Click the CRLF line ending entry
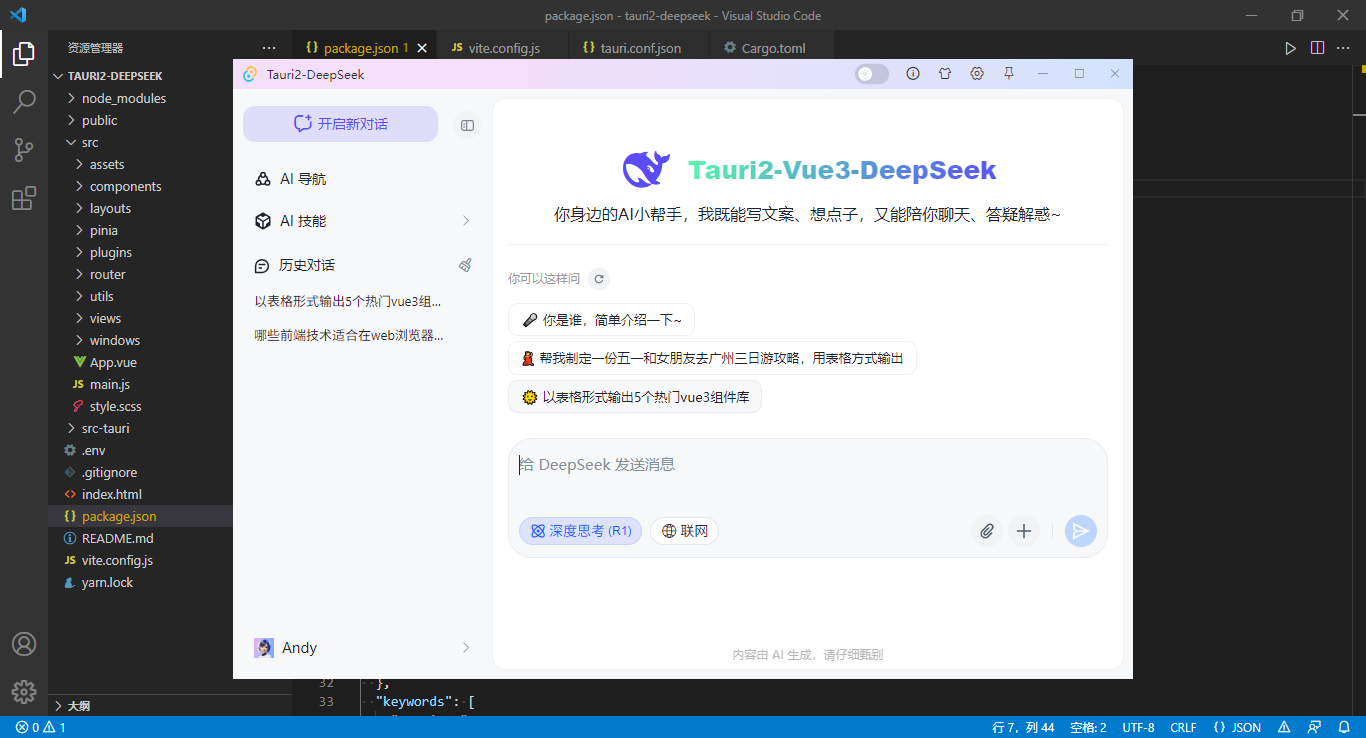1366x738 pixels. (1183, 727)
